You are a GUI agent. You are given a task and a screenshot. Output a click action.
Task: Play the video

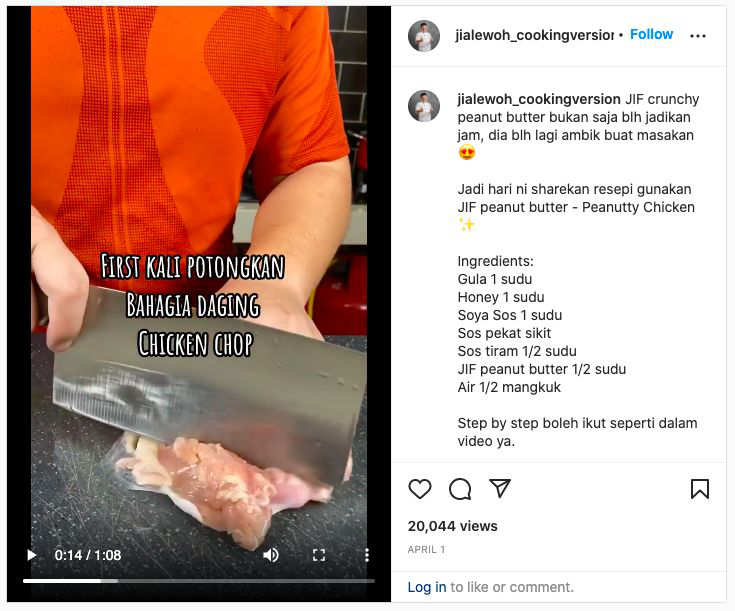click(31, 555)
